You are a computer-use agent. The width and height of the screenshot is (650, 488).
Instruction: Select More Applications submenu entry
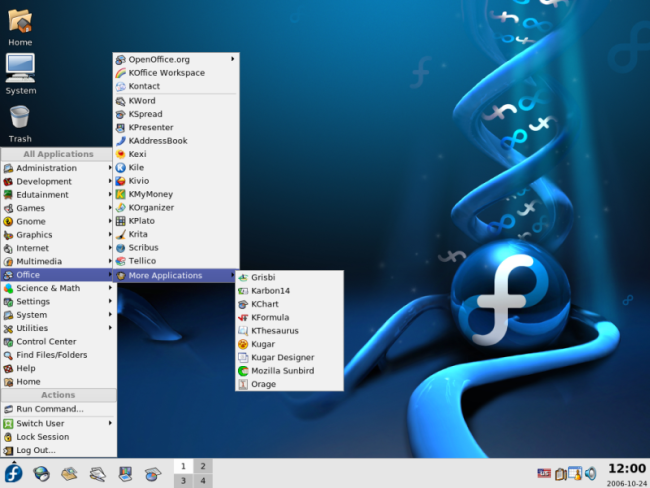[x=176, y=275]
